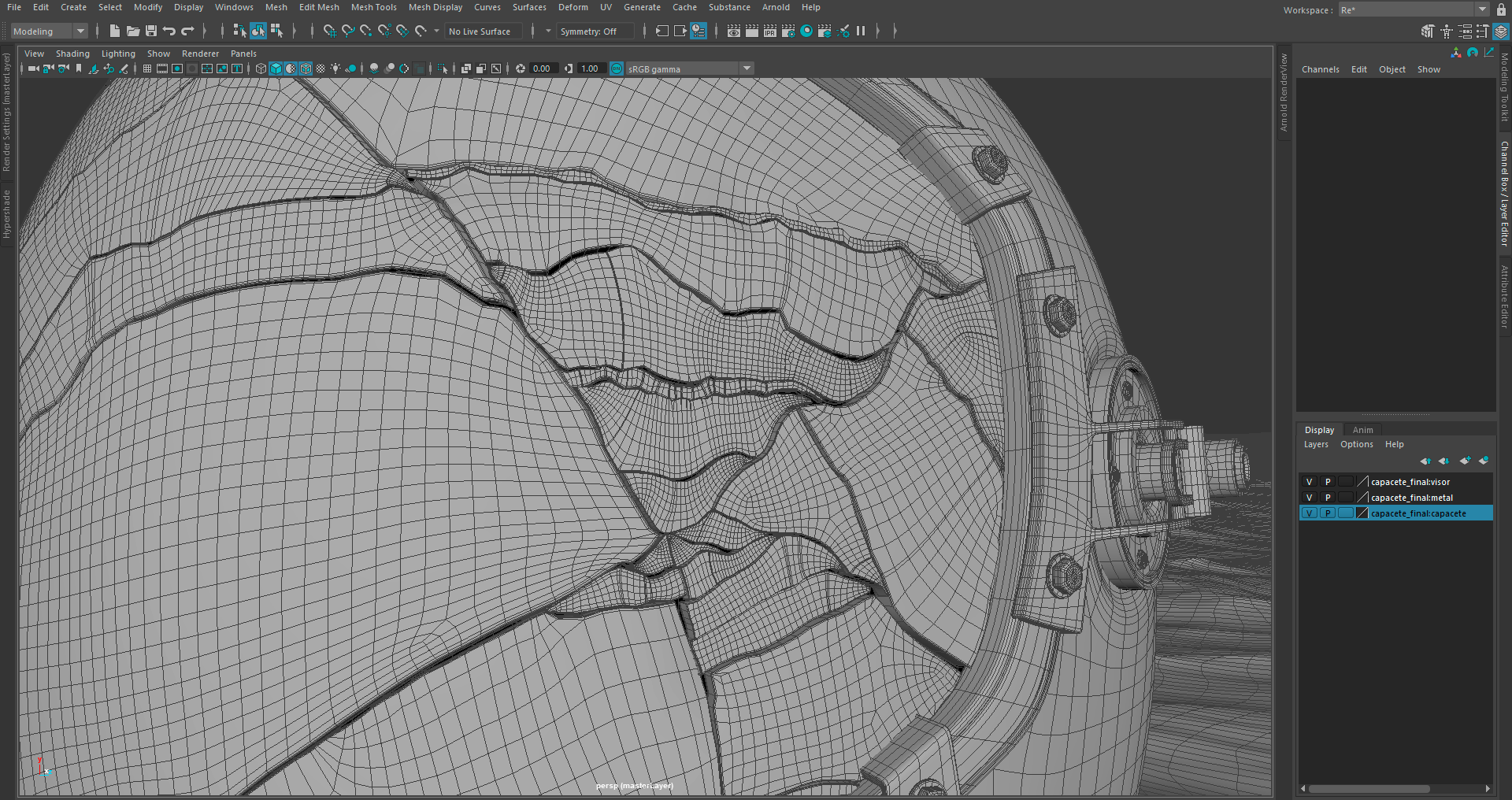Toggle playback P box for capacete_final:metal
Image resolution: width=1512 pixels, height=800 pixels.
click(1328, 498)
